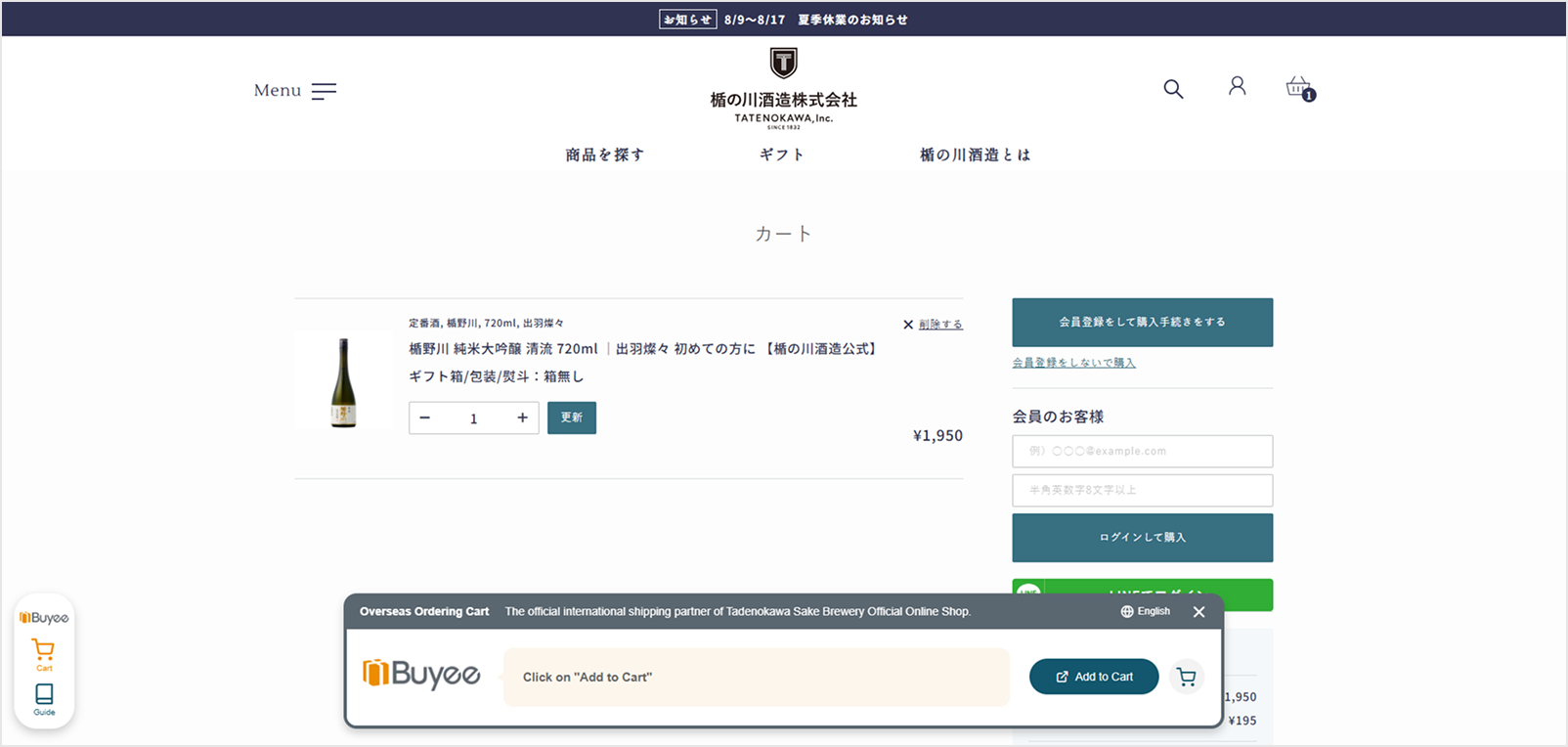The height and width of the screenshot is (747, 1568).
Task: Click the 楯の川酒造株式会社 company name text
Action: point(783,100)
